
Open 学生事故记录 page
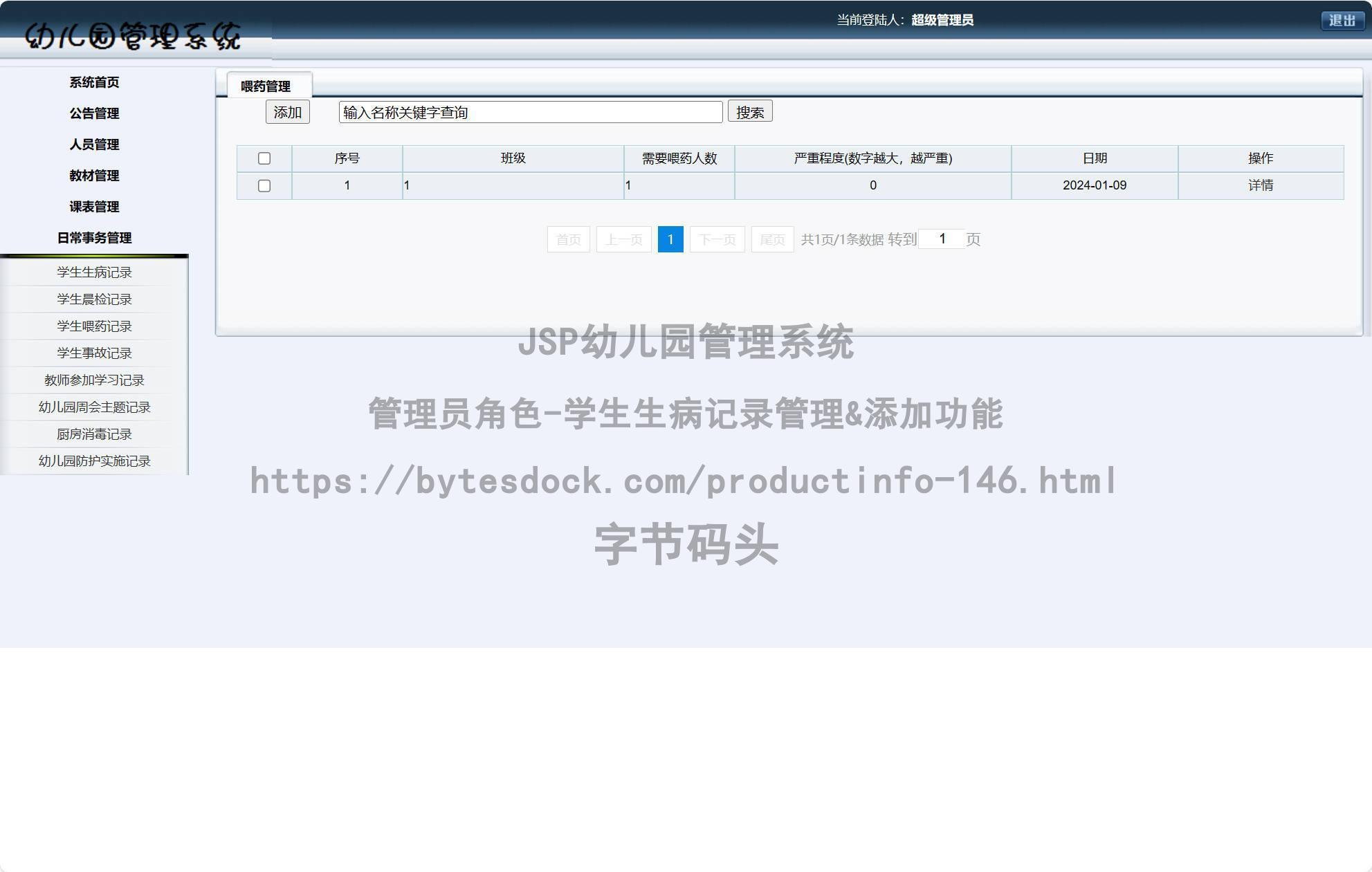[x=93, y=353]
